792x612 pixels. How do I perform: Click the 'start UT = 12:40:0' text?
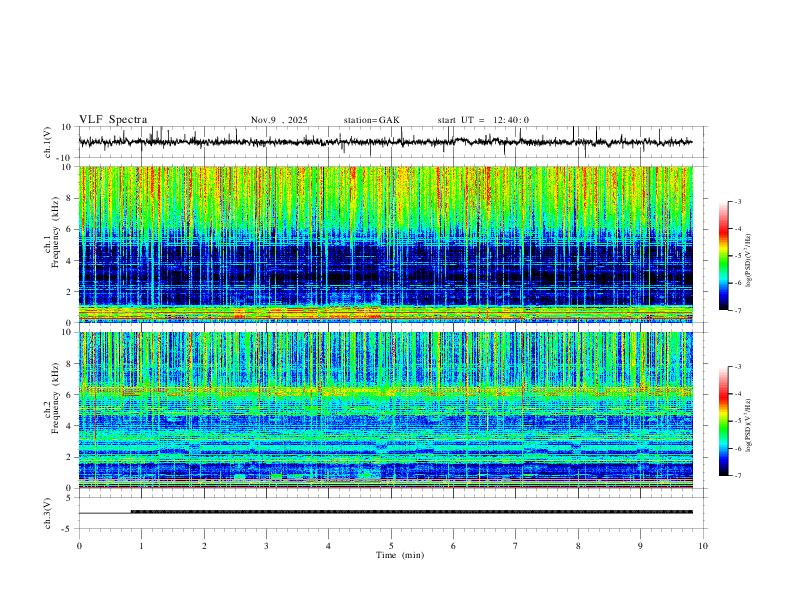pyautogui.click(x=483, y=120)
